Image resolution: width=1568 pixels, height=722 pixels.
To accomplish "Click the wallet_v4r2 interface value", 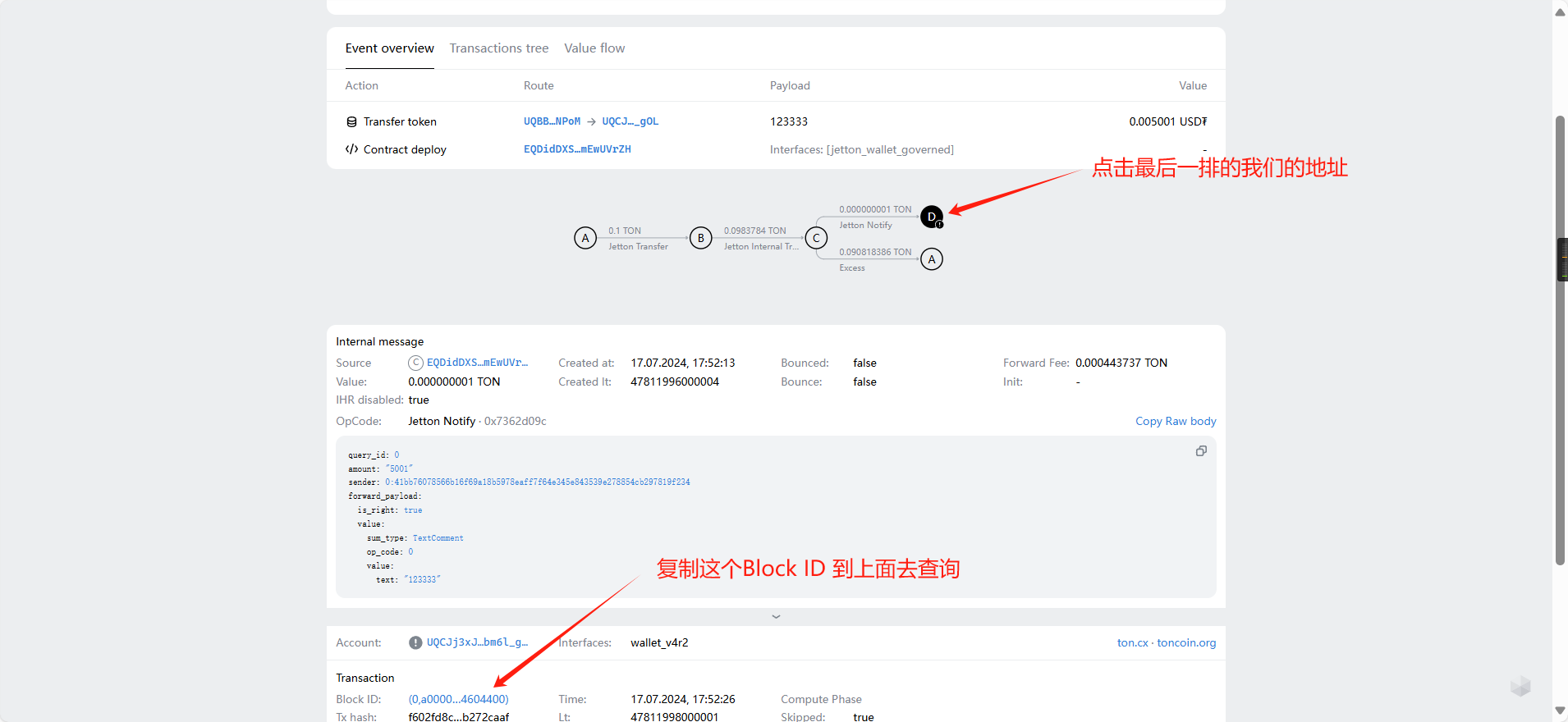I will click(x=659, y=642).
